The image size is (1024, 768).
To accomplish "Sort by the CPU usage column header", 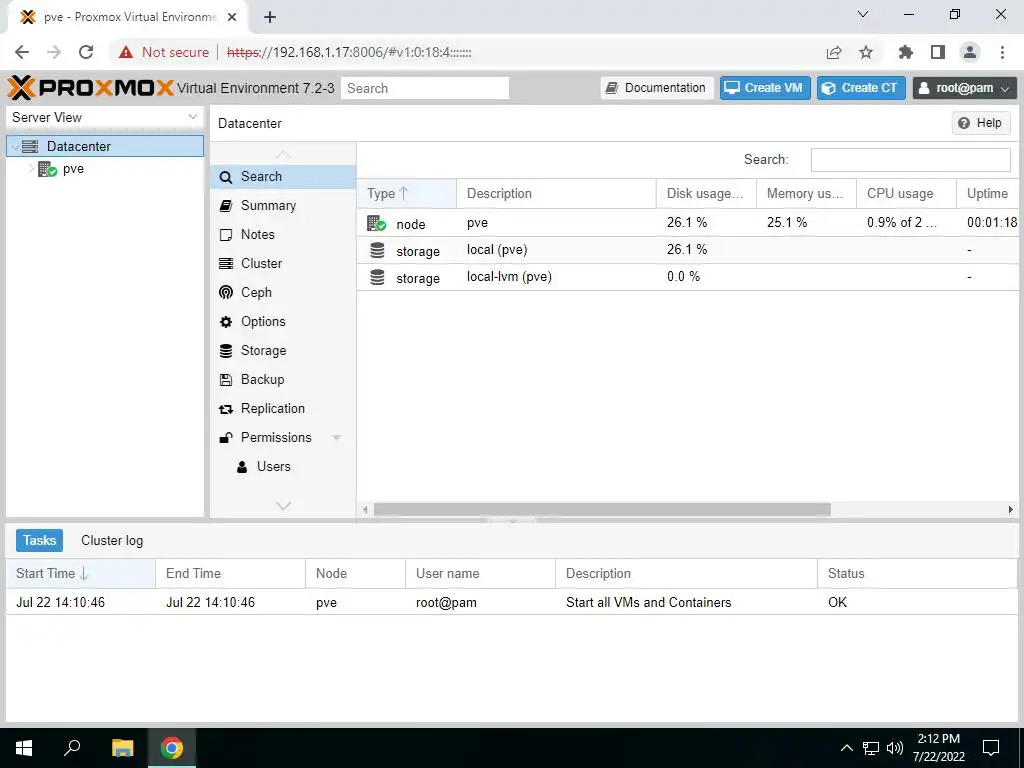I will pyautogui.click(x=906, y=194).
